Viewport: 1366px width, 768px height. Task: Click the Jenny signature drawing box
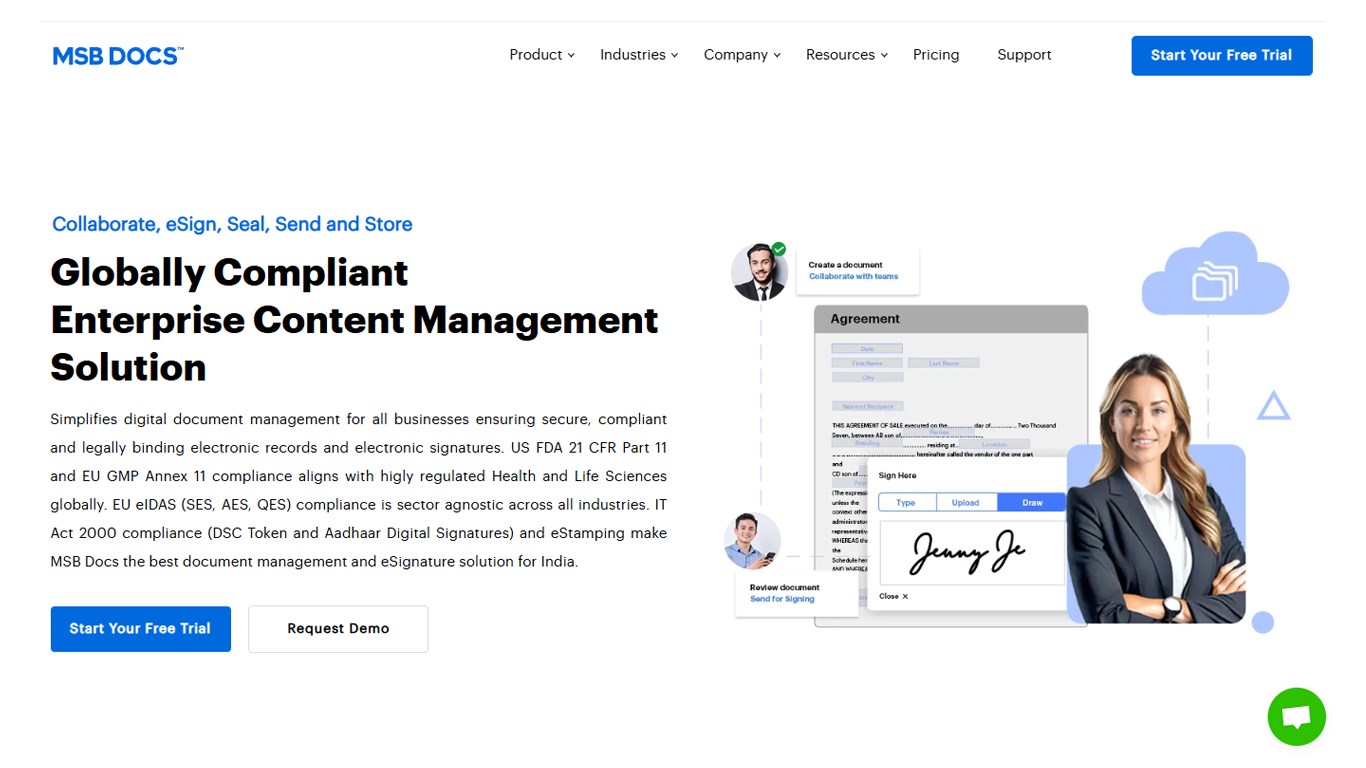click(x=972, y=552)
